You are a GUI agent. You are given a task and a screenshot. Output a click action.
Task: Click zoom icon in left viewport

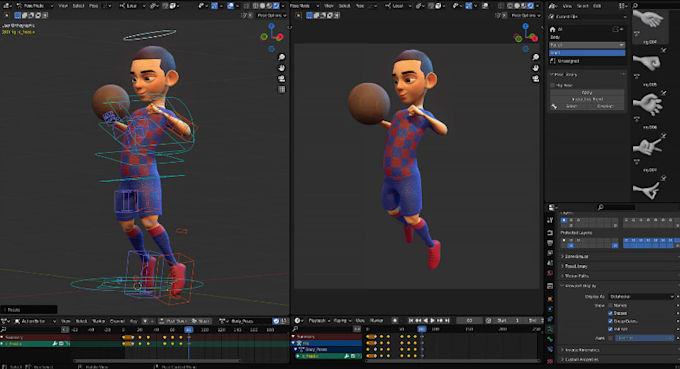click(x=281, y=57)
